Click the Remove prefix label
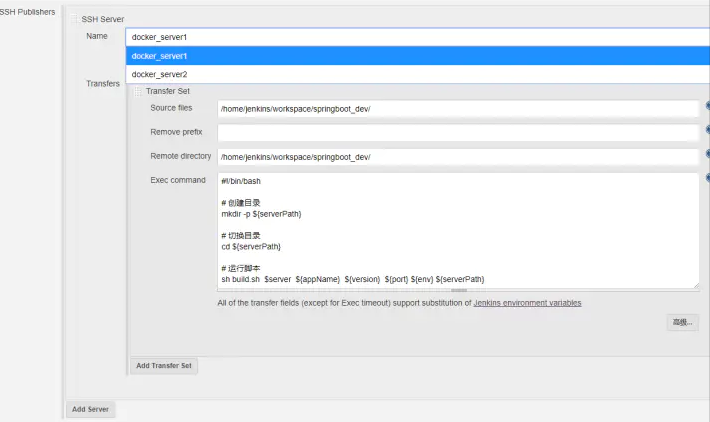 pyautogui.click(x=176, y=132)
